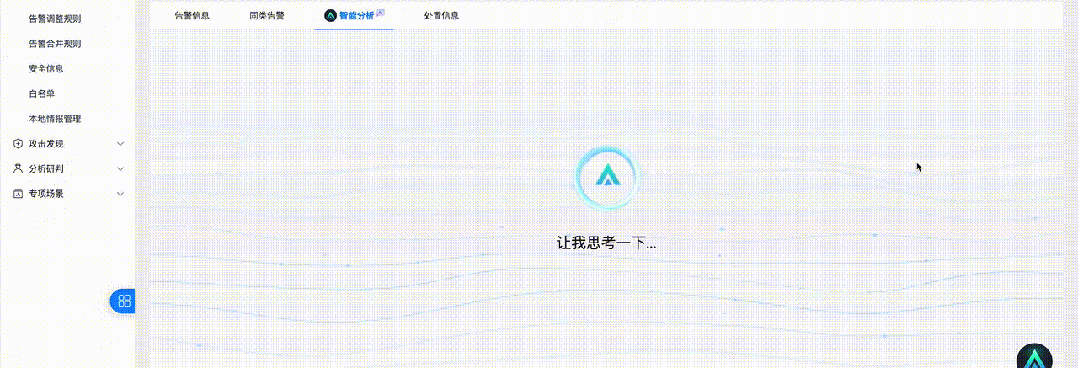This screenshot has height=368, width=1078.
Task: Open 告警合并规则 in the sidebar
Action: 55,43
